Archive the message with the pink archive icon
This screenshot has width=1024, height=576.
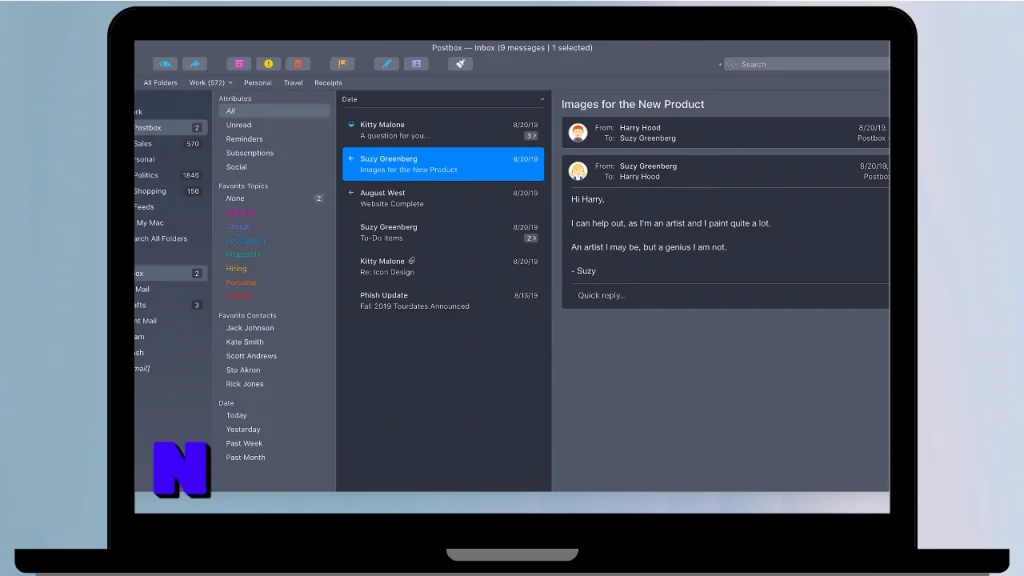pos(239,64)
